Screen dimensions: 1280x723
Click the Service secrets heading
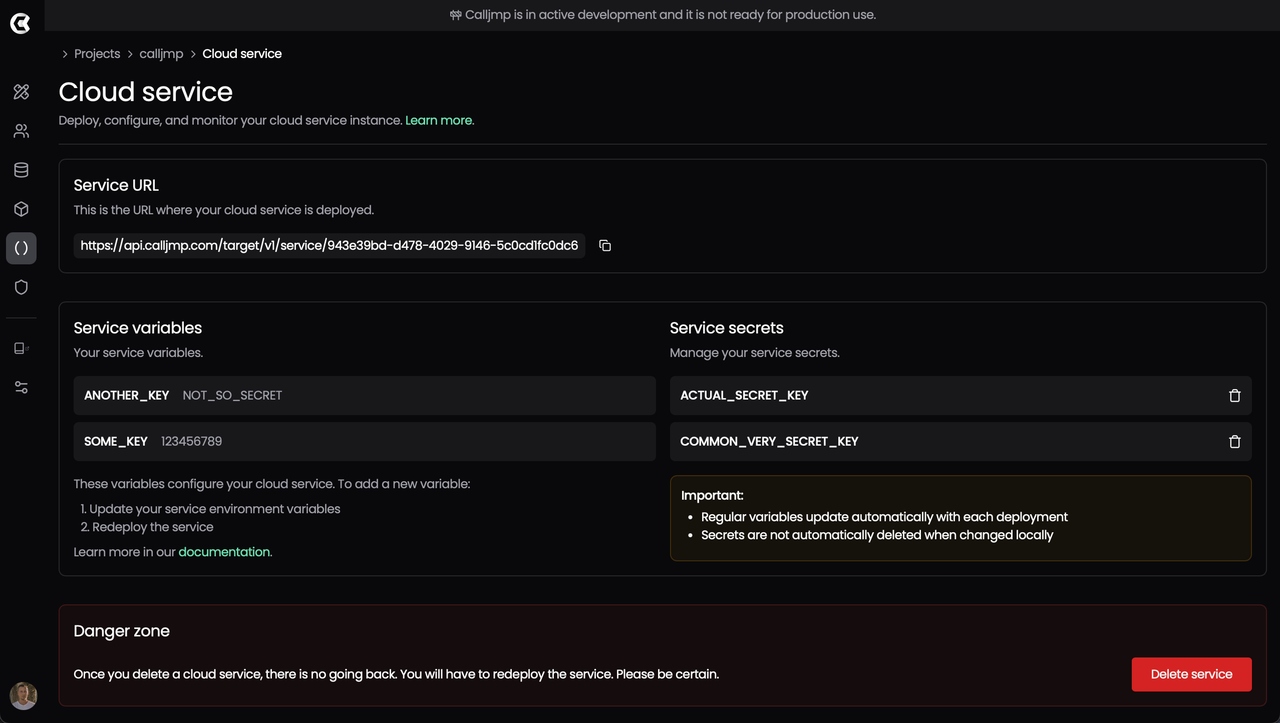pyautogui.click(x=727, y=328)
